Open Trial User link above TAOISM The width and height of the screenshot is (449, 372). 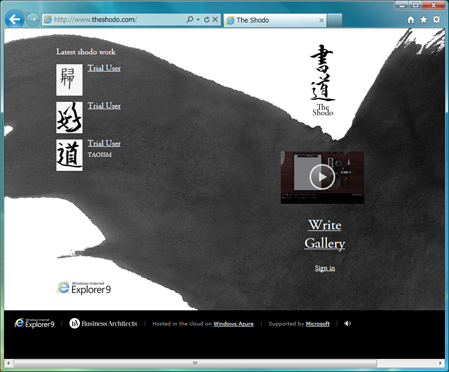tap(104, 143)
